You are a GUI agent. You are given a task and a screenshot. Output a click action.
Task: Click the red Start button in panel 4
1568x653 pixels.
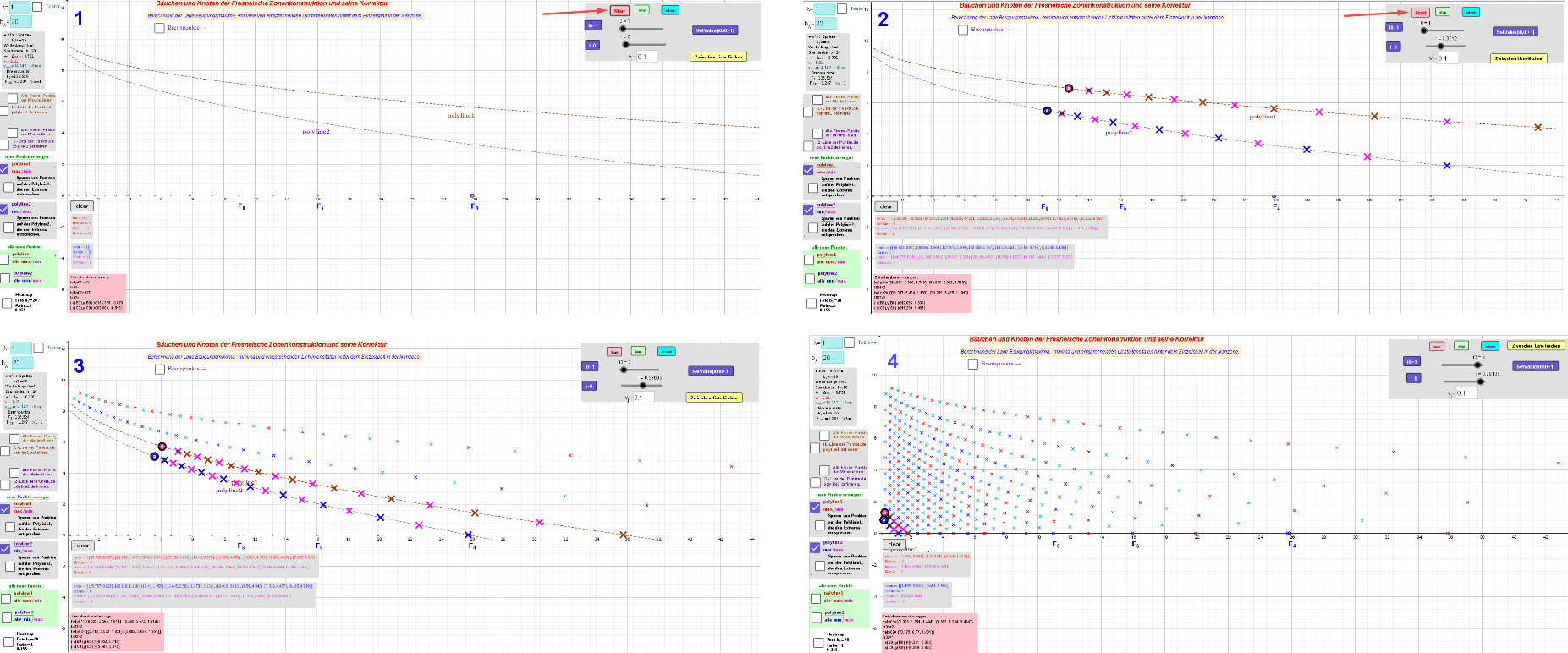pyautogui.click(x=1437, y=346)
